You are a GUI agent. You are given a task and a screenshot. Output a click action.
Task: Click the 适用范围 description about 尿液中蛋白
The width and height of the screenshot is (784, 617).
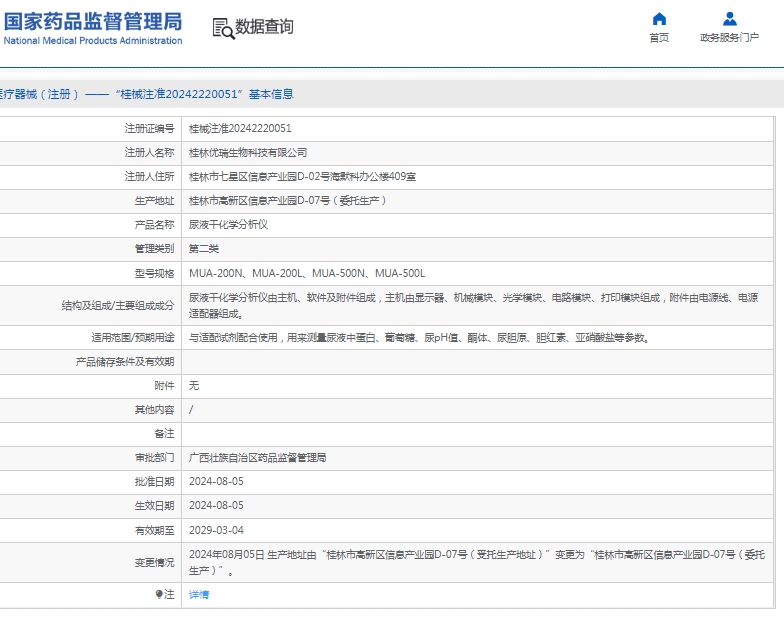(419, 338)
